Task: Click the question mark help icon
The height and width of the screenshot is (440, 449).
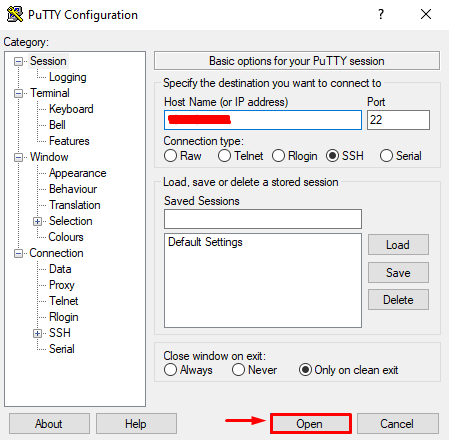Action: tap(381, 14)
